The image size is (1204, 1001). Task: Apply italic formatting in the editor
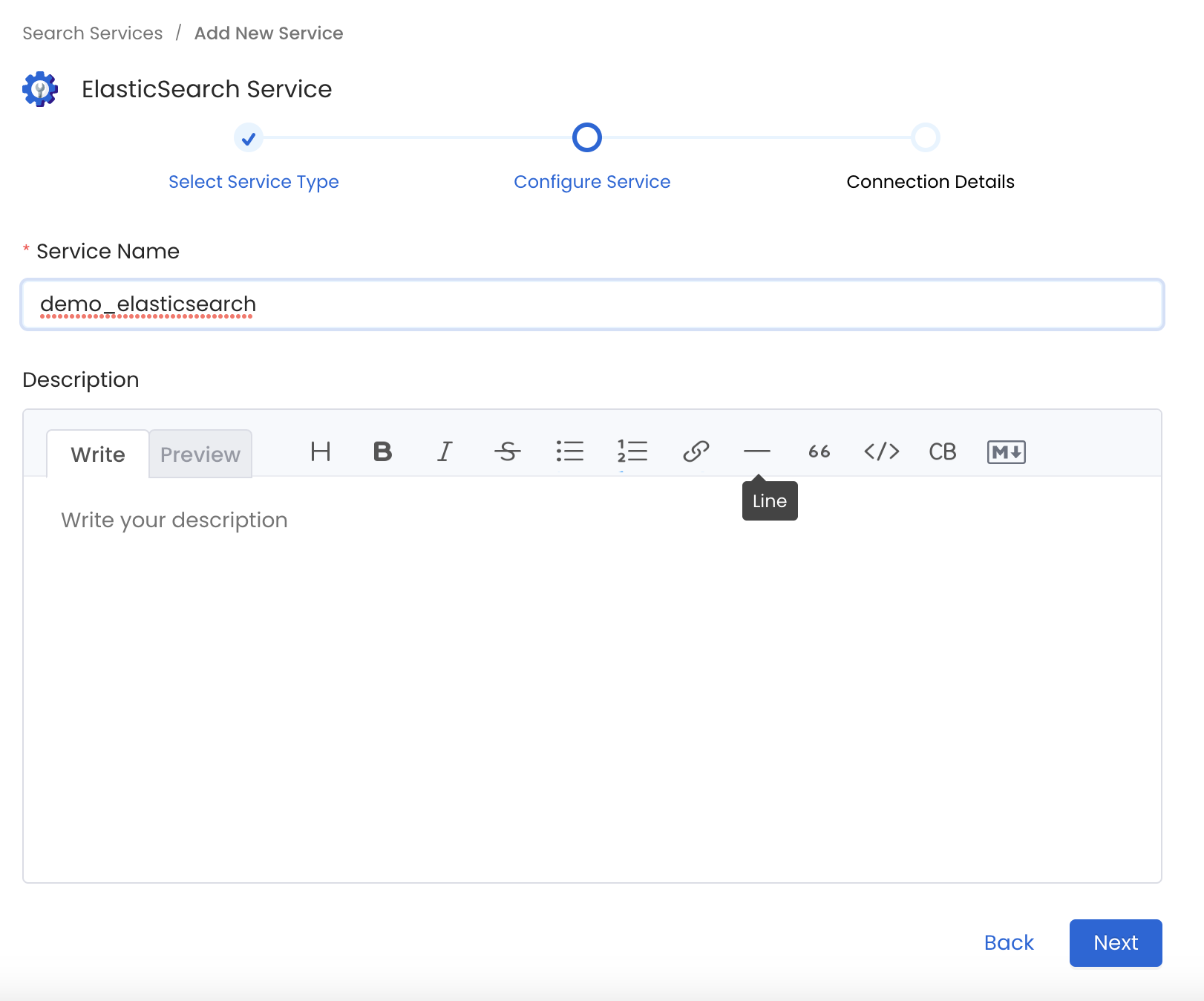445,451
